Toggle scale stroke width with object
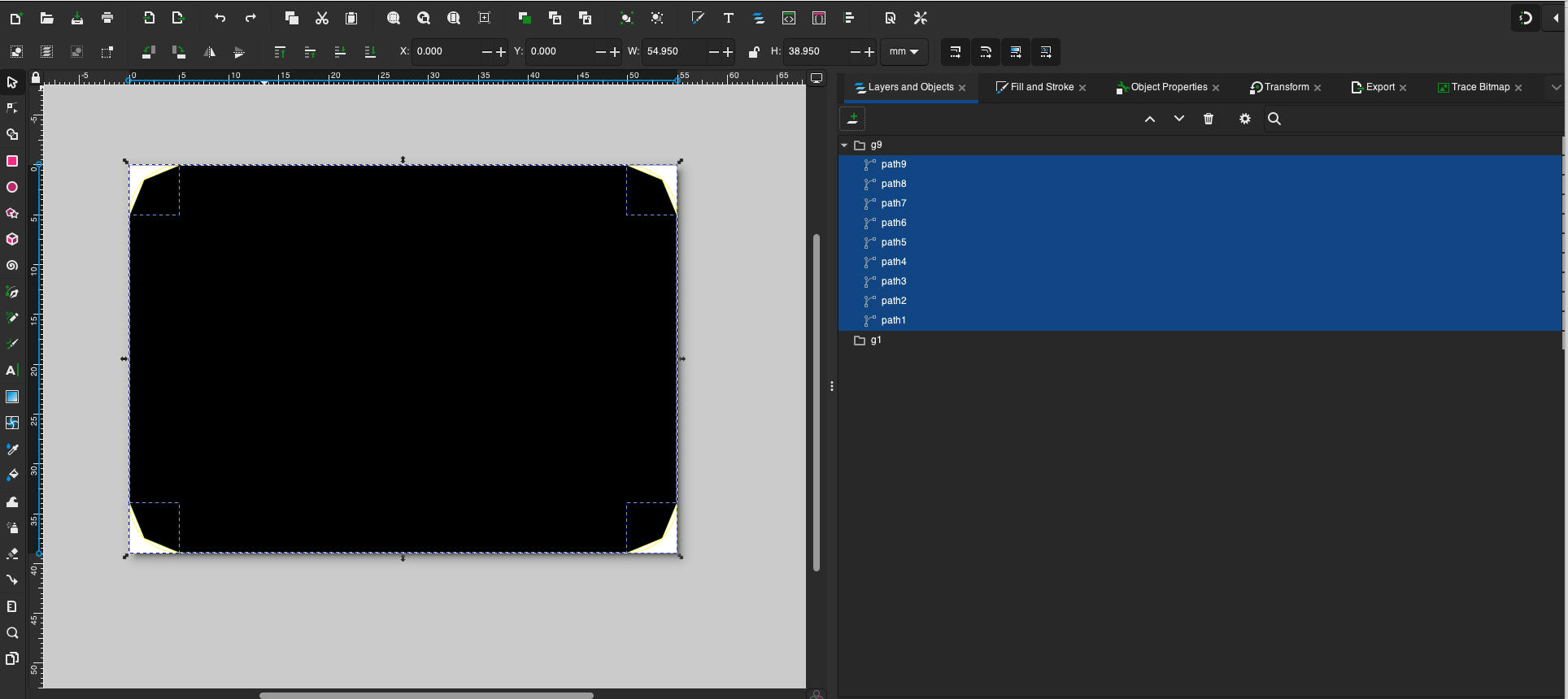1568x699 pixels. click(956, 52)
